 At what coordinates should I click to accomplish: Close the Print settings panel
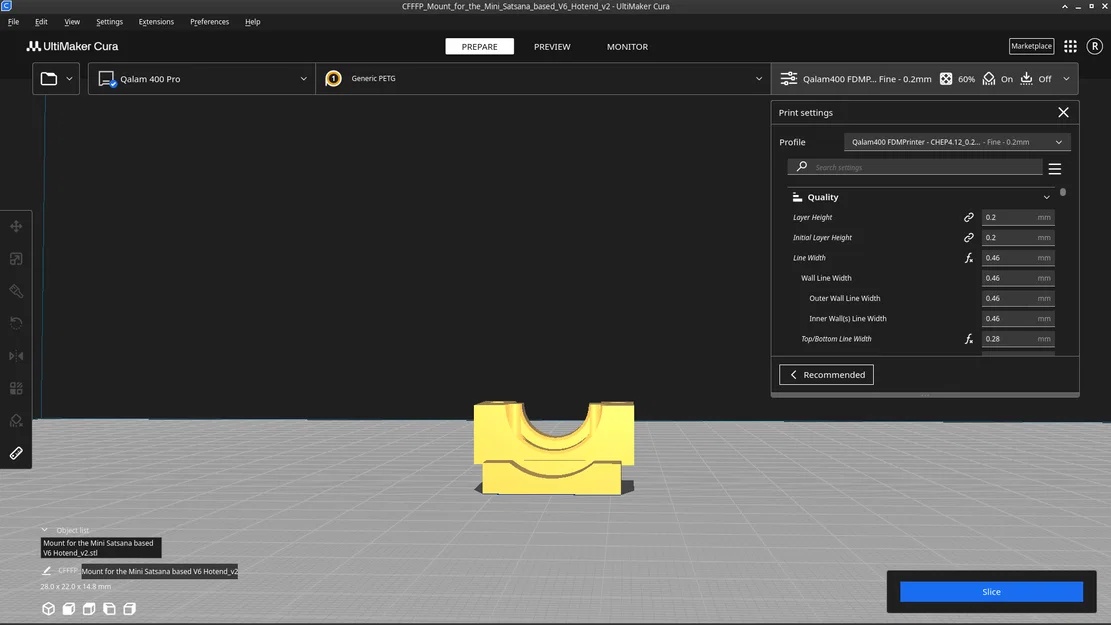1063,113
